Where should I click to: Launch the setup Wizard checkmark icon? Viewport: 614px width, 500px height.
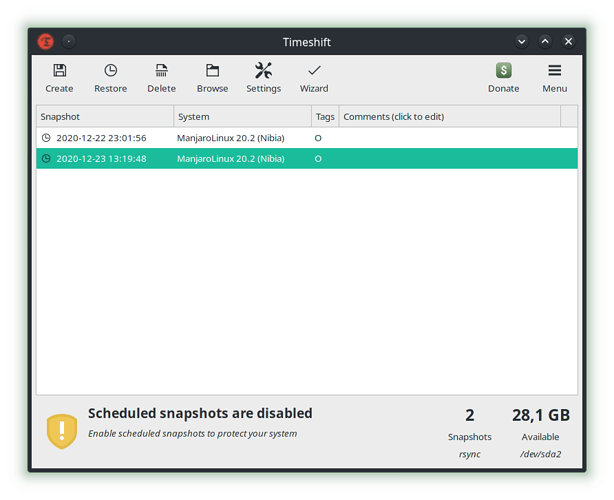pos(314,71)
